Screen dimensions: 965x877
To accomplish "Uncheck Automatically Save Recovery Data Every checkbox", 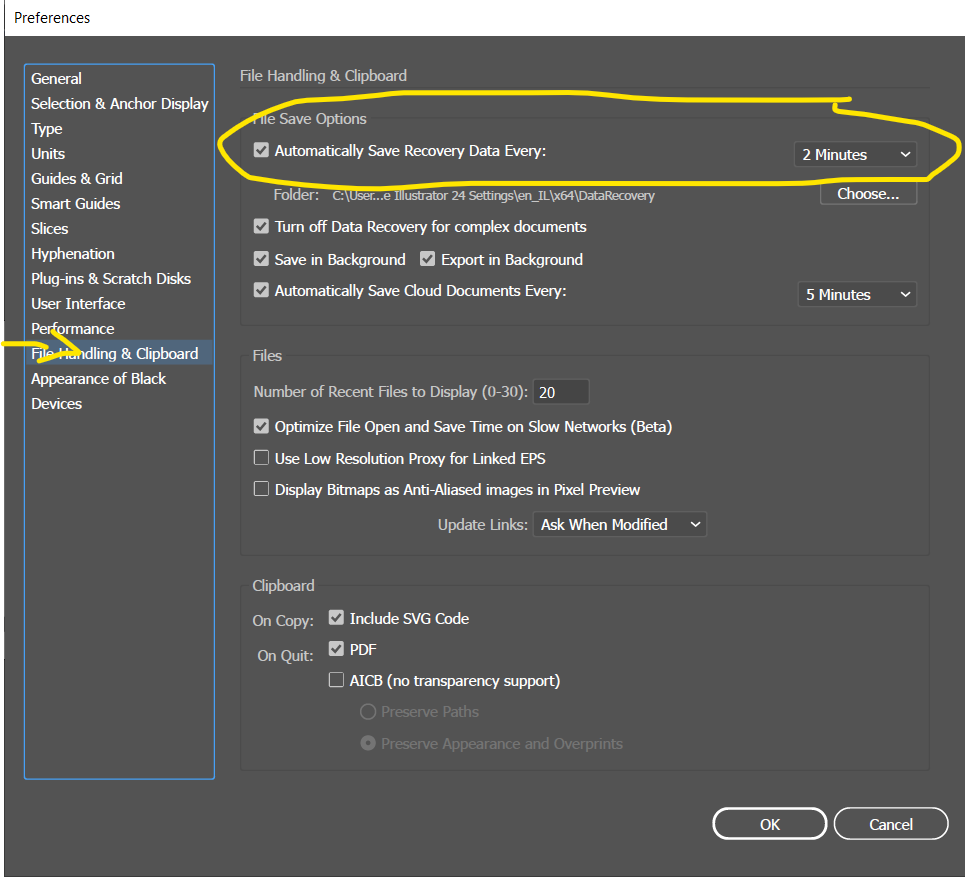I will click(262, 151).
